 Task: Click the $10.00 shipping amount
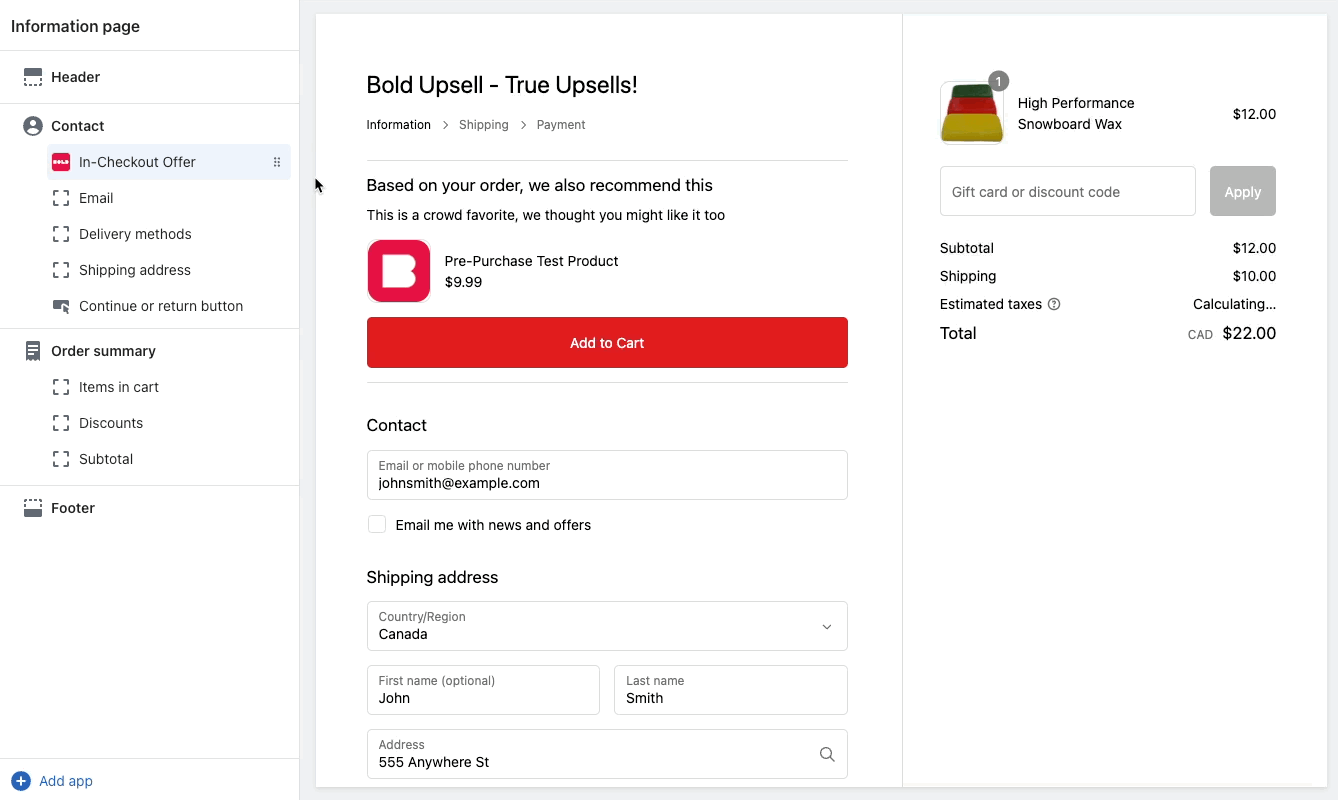click(1254, 276)
